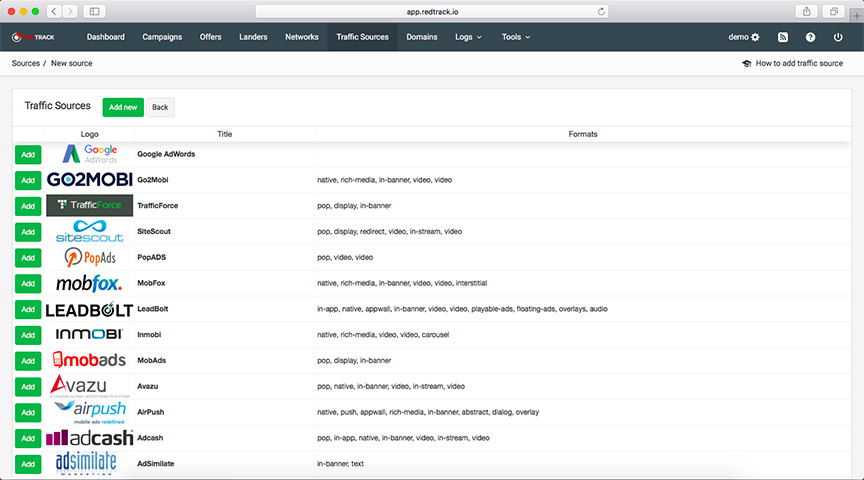Viewport: 864px width, 480px height.
Task: Add the Inmobi source
Action: pyautogui.click(x=28, y=336)
